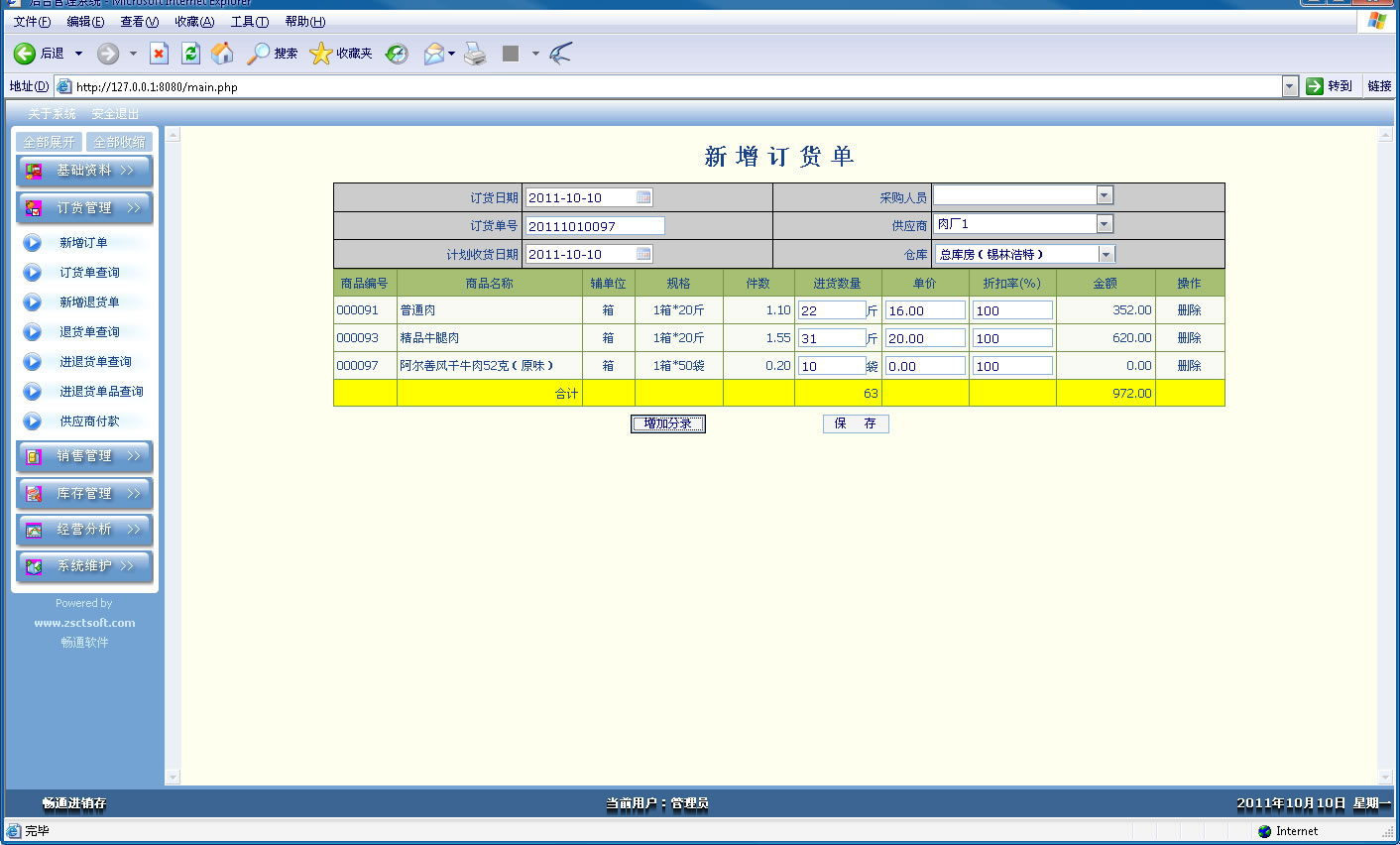Viewport: 1400px width, 845px height.
Task: Click the arrow icon beside 进退货单品查询
Action: point(33,392)
